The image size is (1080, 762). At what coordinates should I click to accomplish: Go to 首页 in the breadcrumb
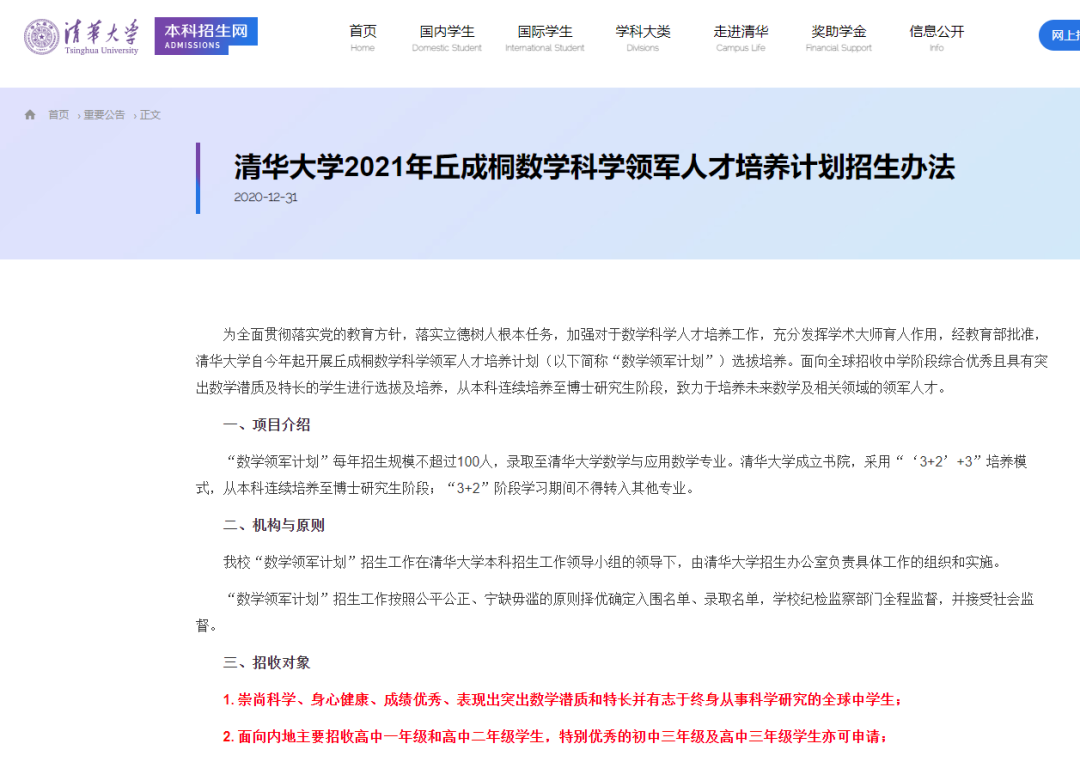[x=59, y=115]
